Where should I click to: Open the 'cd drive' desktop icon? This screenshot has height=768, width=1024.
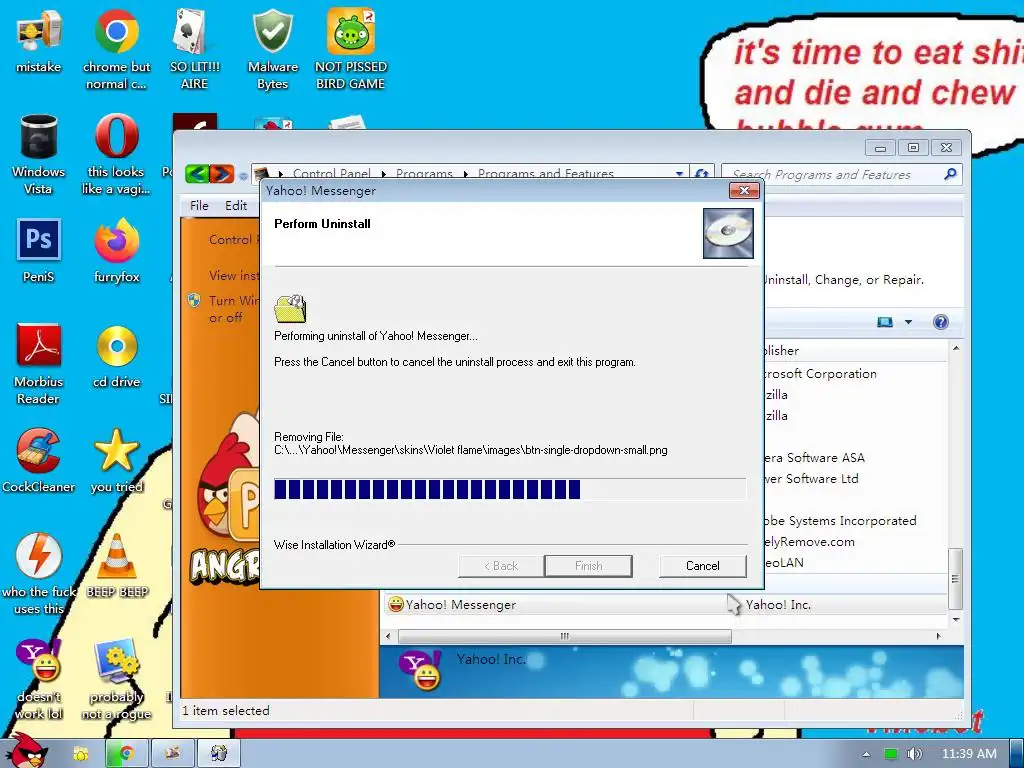(x=116, y=356)
